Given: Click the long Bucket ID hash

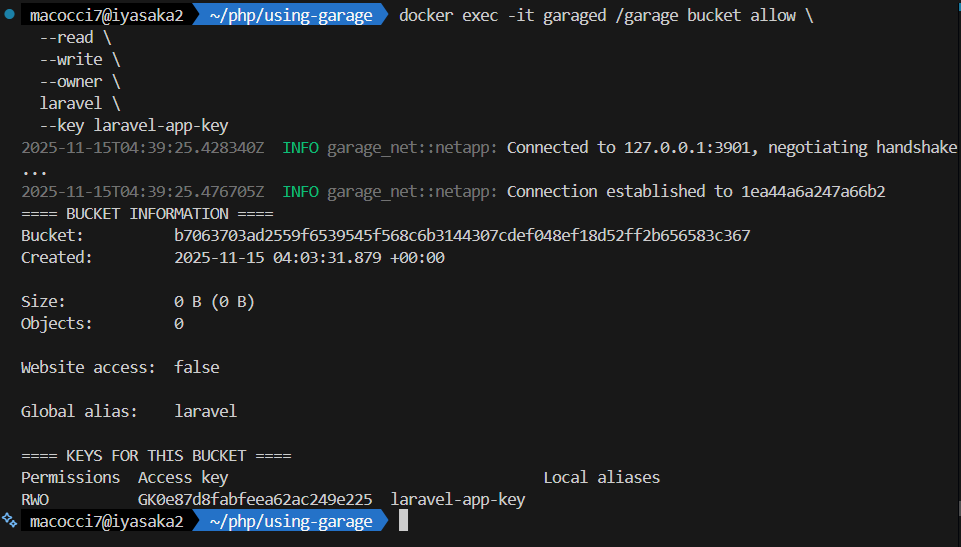Looking at the screenshot, I should coord(461,236).
